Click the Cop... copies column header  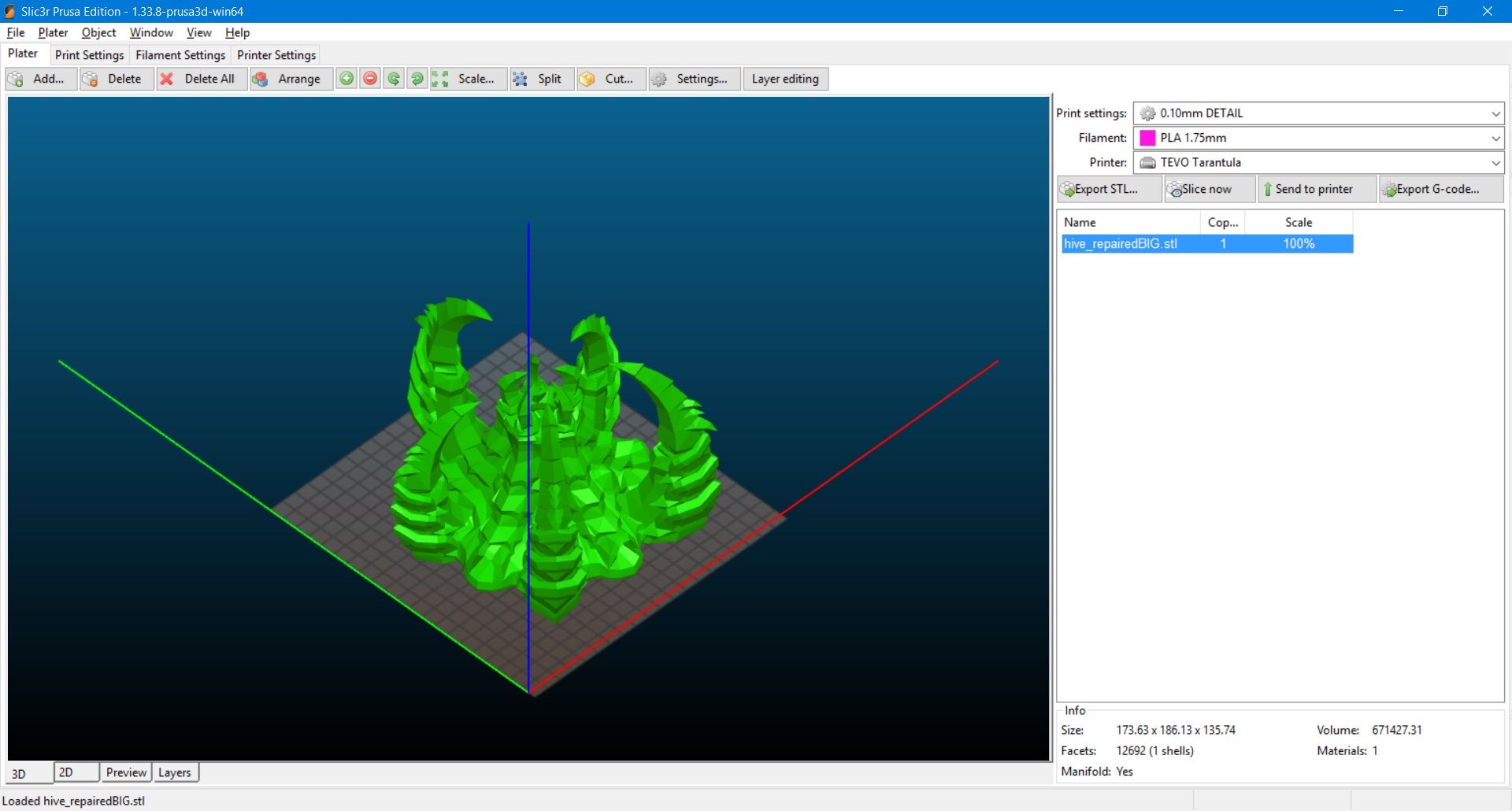pos(1223,222)
